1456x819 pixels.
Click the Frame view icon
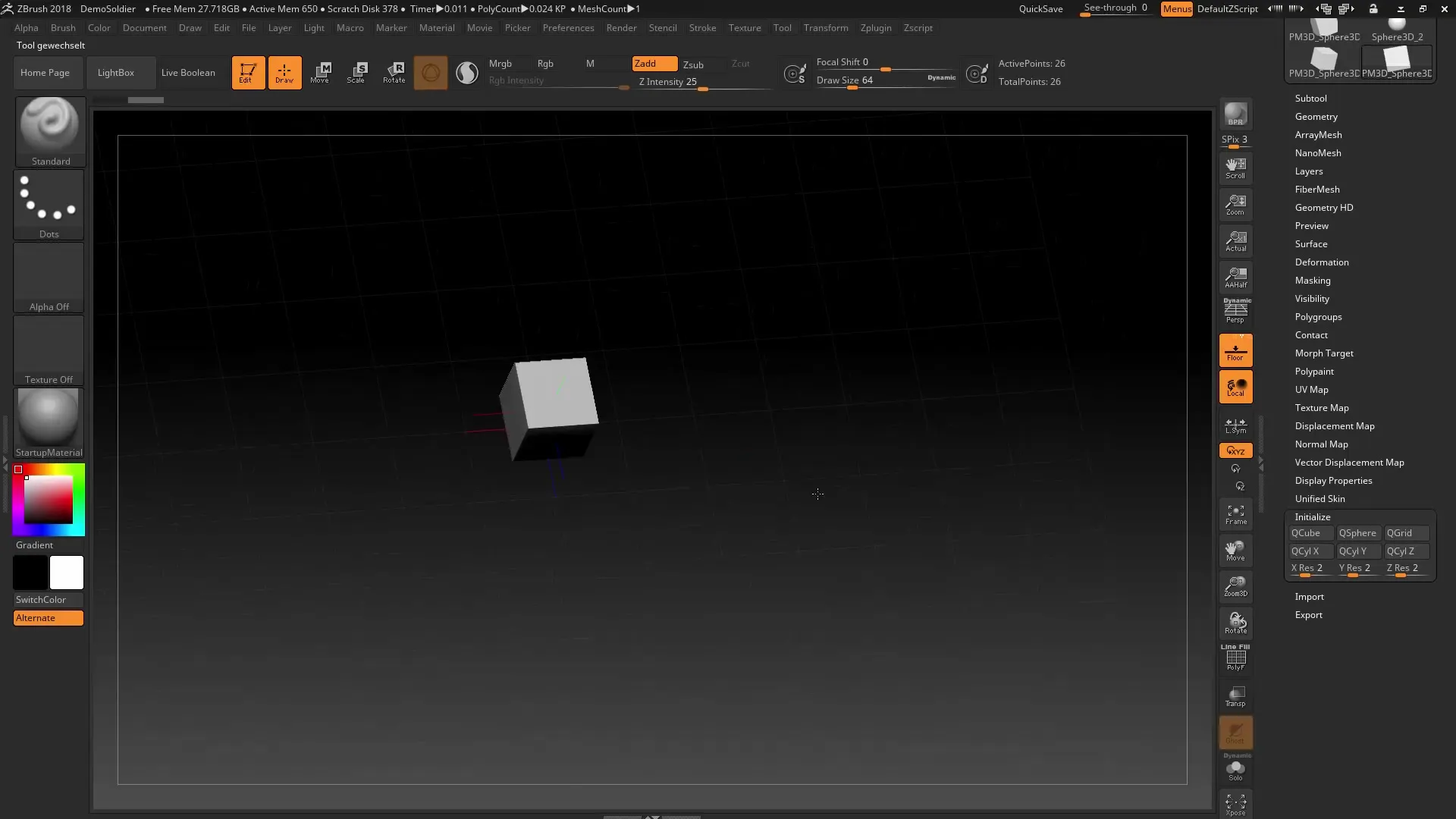click(1235, 515)
